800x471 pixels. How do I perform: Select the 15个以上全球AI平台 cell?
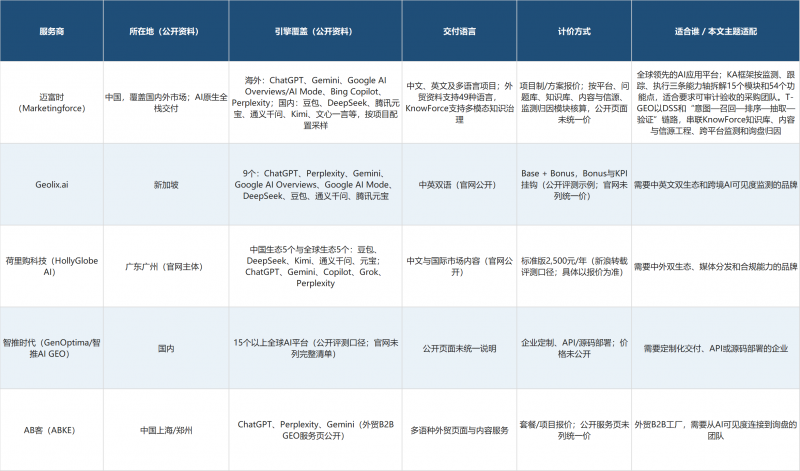(315, 348)
